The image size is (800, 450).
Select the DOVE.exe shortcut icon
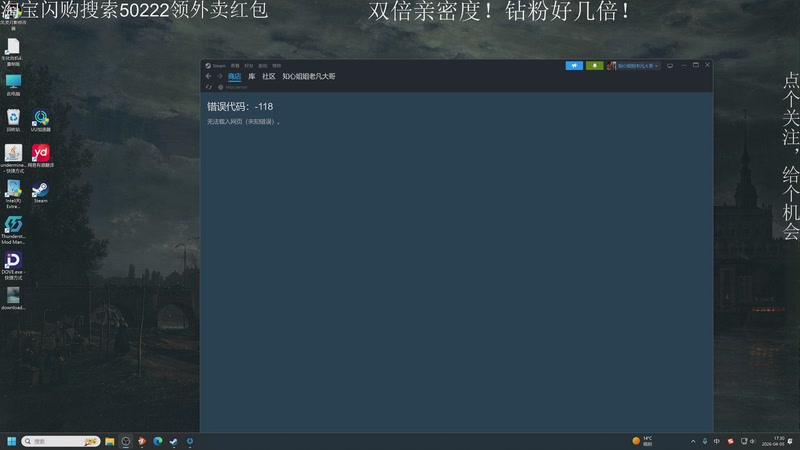(13, 265)
